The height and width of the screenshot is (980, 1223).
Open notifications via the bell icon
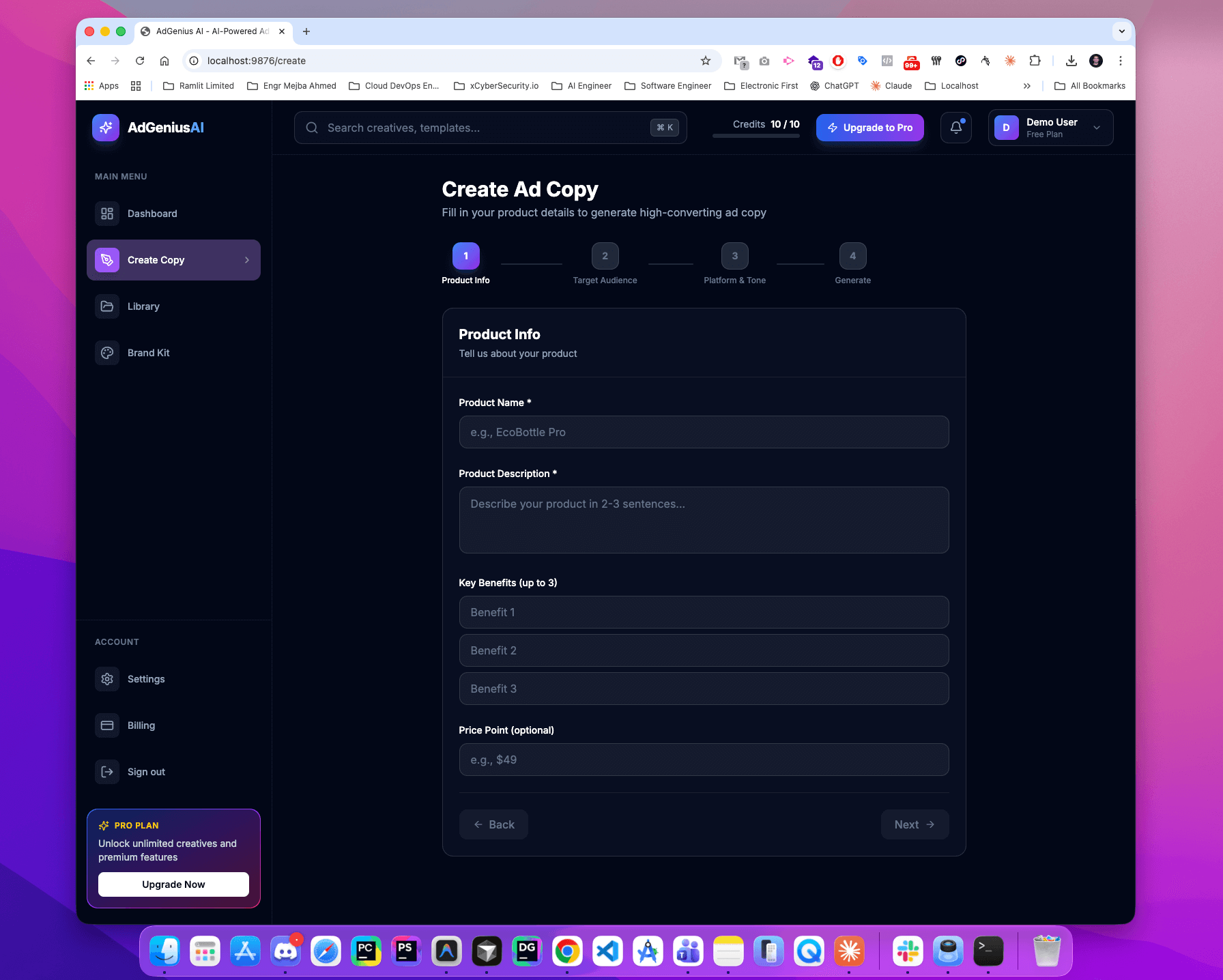click(x=955, y=128)
